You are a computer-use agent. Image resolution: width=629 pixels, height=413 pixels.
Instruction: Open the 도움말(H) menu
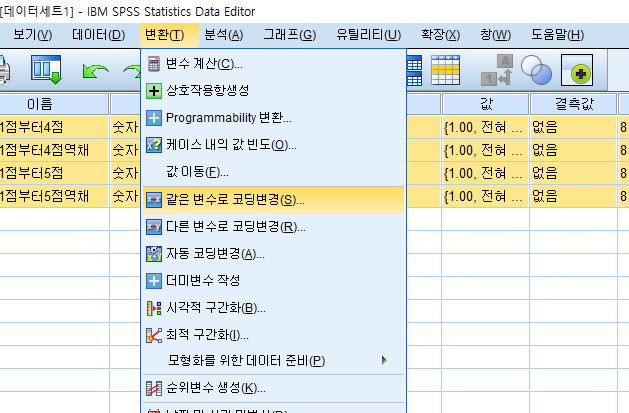coord(557,35)
